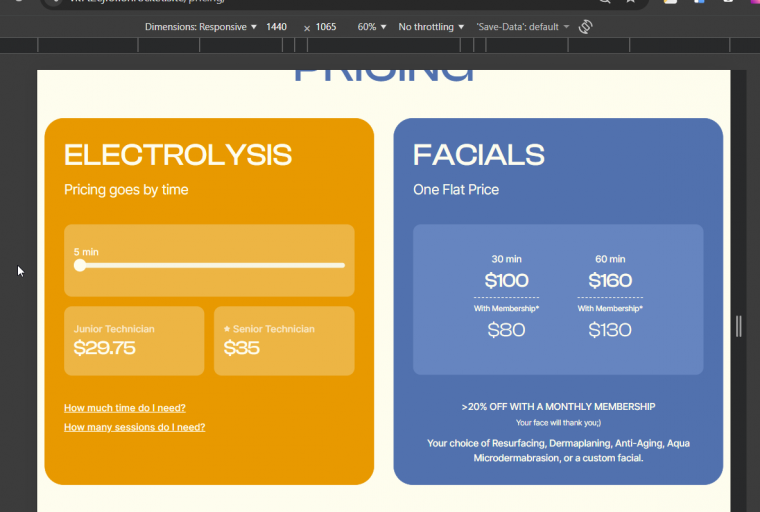760x512 pixels.
Task: Click the '60 min' facial label
Action: pyautogui.click(x=610, y=259)
